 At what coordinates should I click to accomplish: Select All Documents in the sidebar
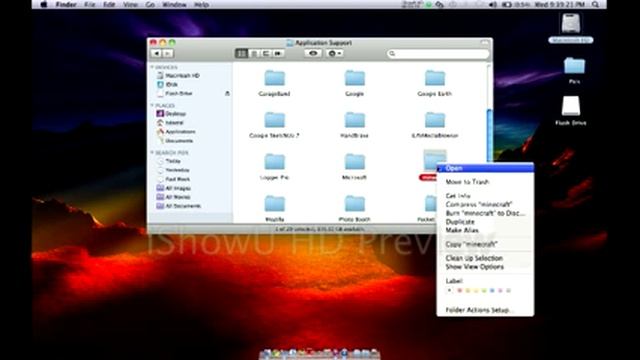179,206
